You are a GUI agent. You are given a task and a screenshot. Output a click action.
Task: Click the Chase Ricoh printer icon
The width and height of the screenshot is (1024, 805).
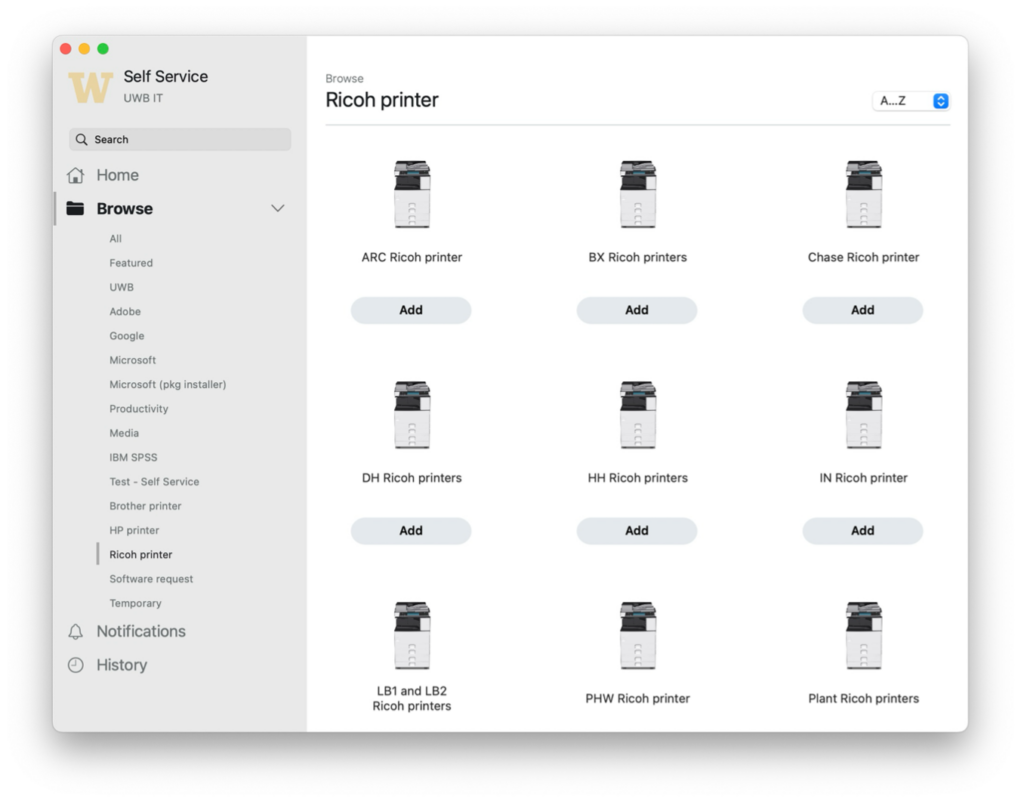(x=863, y=194)
